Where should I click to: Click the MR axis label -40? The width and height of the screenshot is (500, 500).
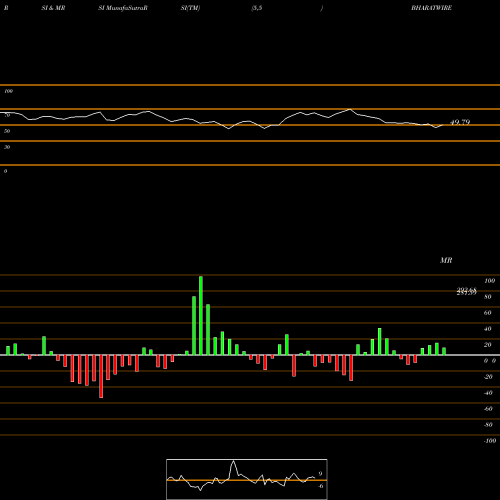(x=488, y=393)
